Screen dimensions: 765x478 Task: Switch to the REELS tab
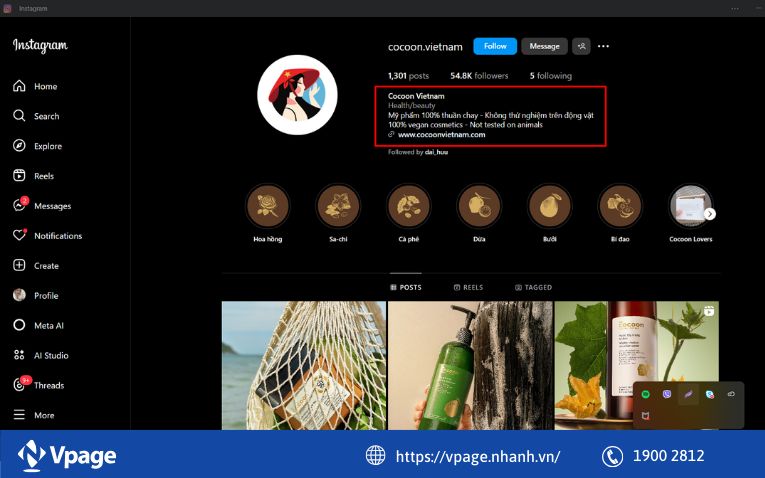(468, 287)
